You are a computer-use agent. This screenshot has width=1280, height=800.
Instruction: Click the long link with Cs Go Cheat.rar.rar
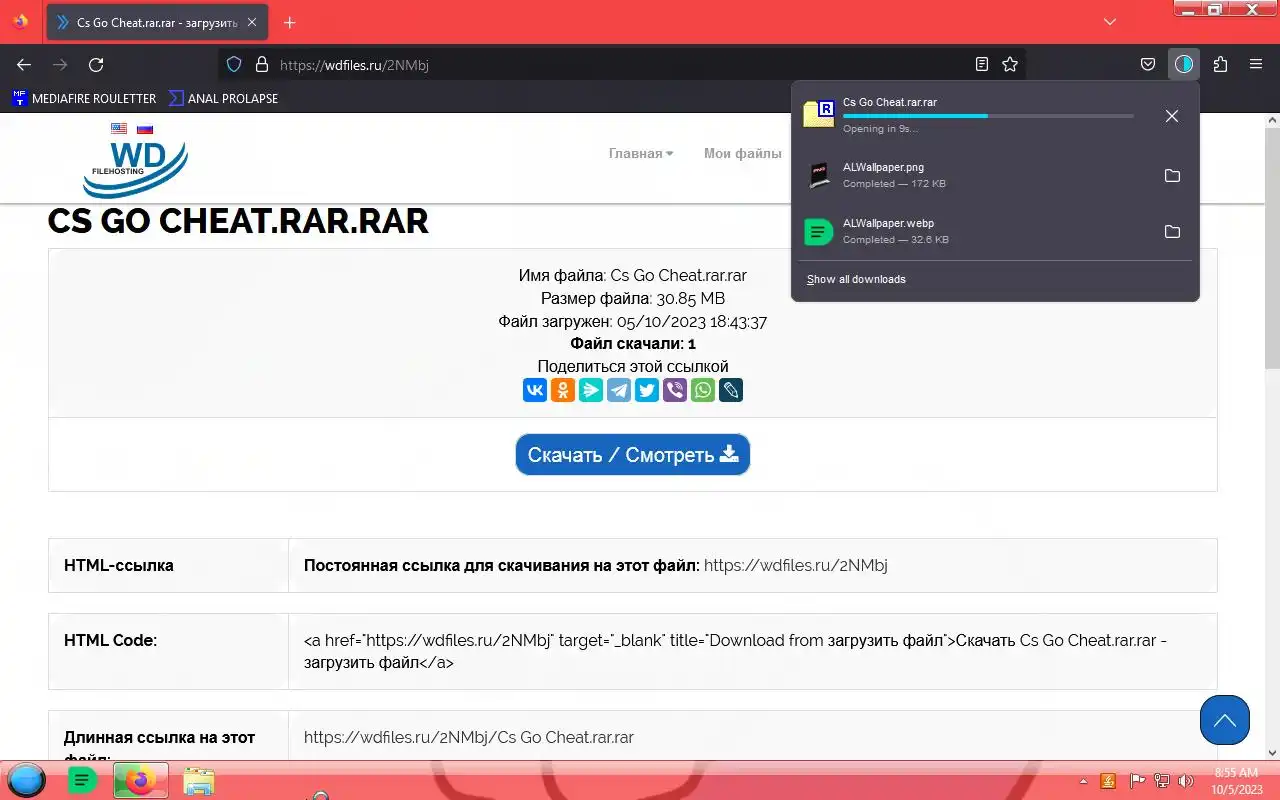pos(469,737)
